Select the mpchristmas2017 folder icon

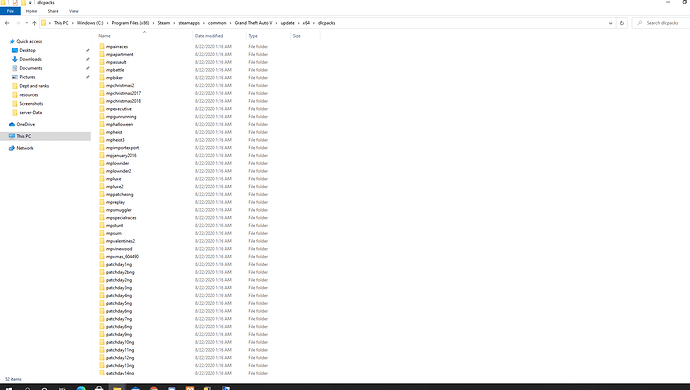[102, 93]
